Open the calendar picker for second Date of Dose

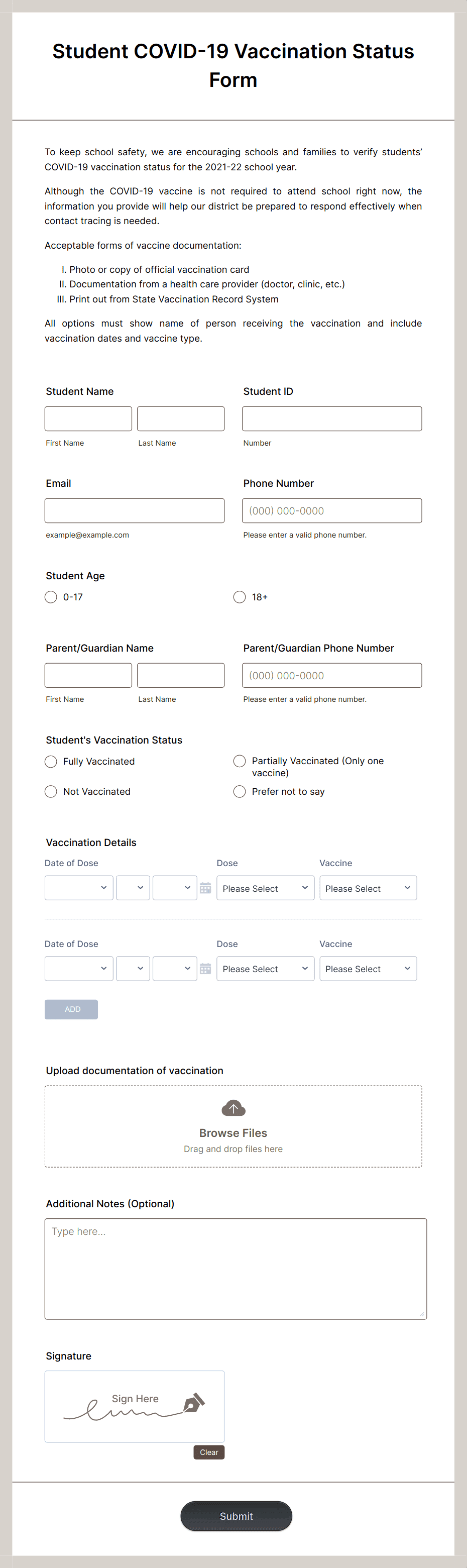point(205,969)
